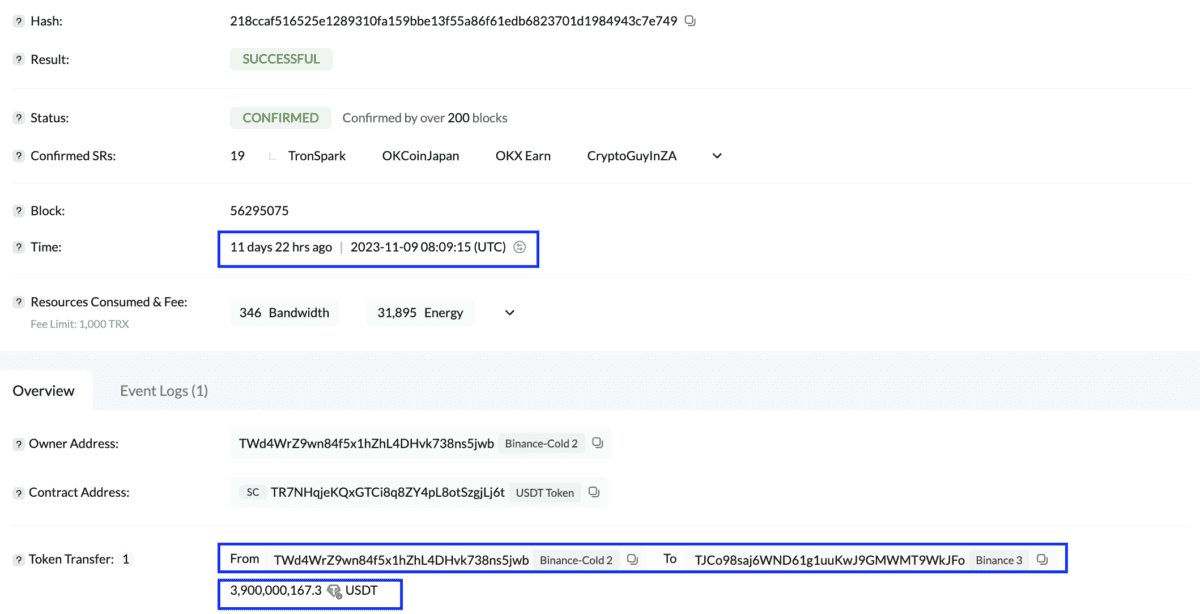Switch to Event Logs (1) tab
The image size is (1200, 614).
164,391
